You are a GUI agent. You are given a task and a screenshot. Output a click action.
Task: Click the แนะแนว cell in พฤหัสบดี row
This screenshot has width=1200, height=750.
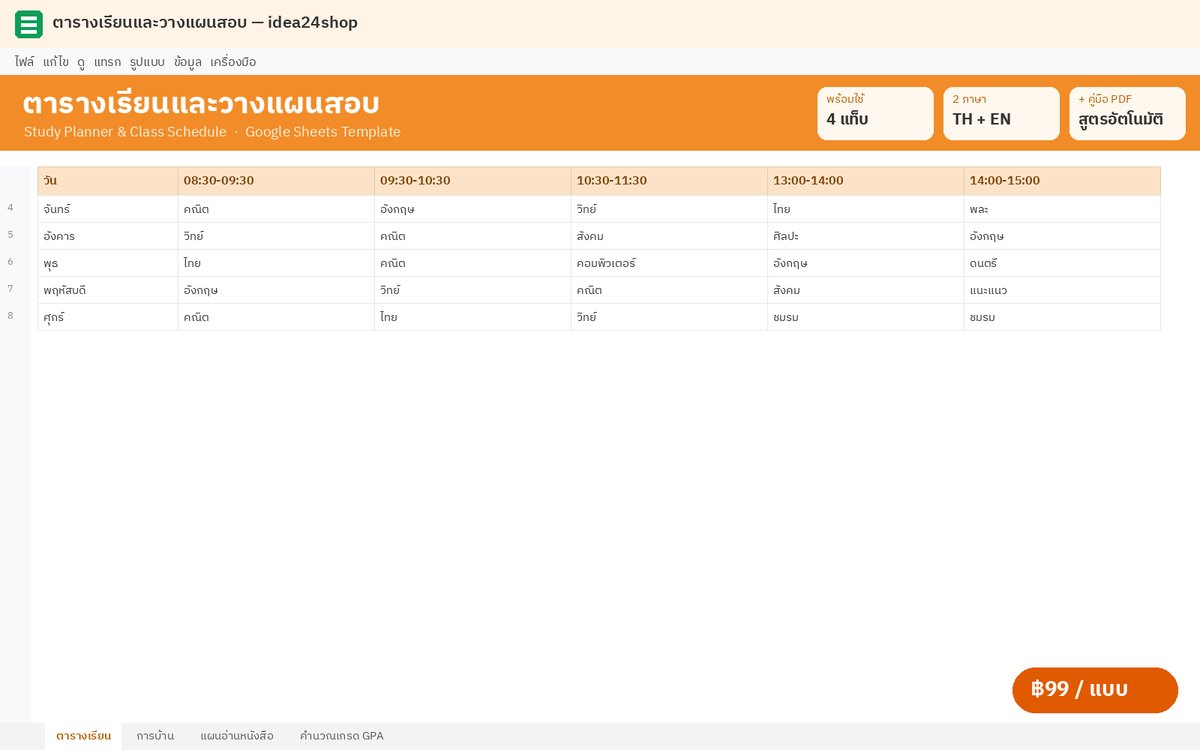1062,290
